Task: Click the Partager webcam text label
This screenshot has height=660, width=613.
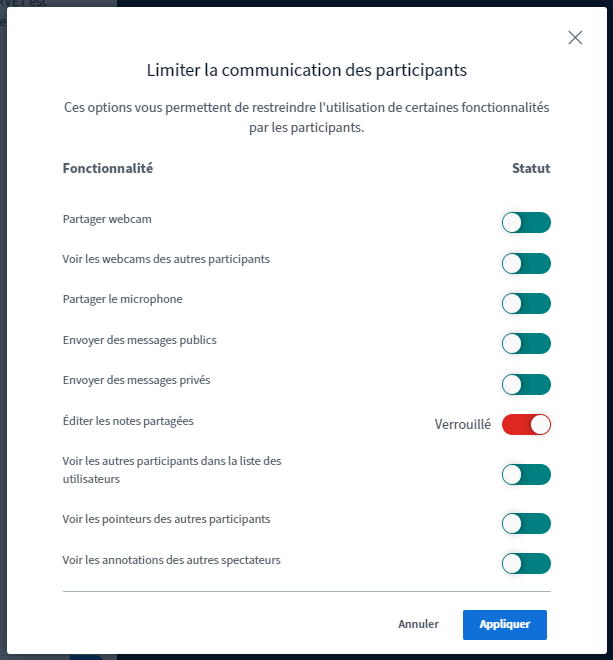Action: click(107, 219)
